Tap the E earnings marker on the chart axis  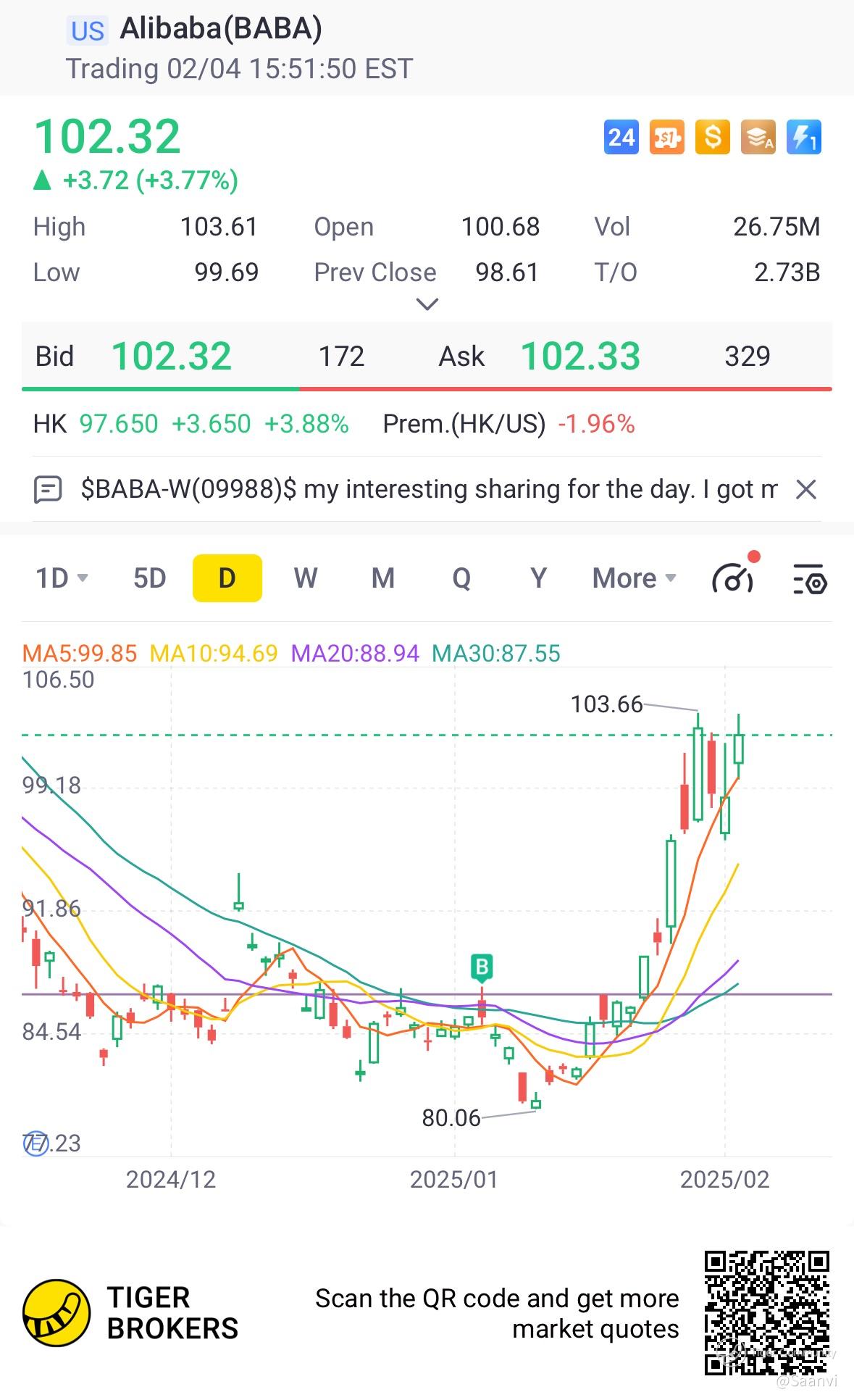click(35, 1144)
